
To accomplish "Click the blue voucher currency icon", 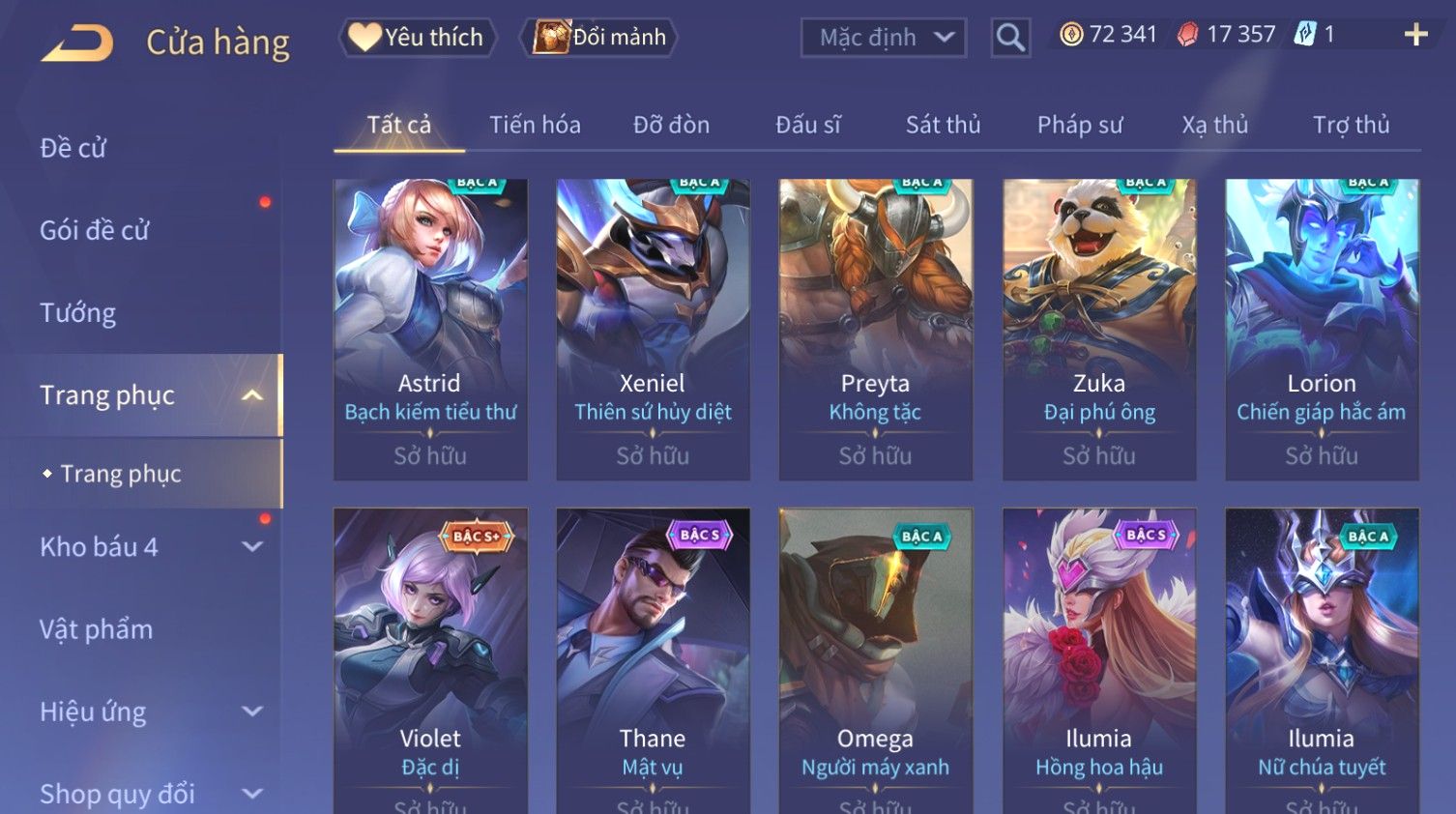I will pos(1305,35).
